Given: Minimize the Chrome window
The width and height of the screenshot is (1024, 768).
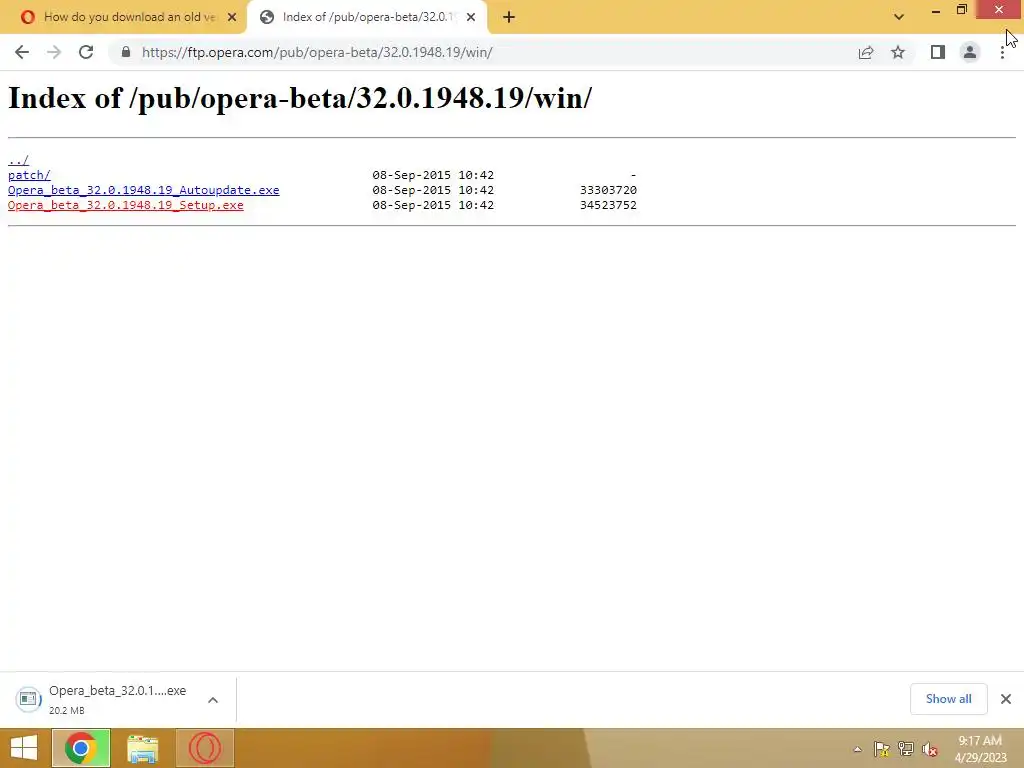Looking at the screenshot, I should point(935,10).
